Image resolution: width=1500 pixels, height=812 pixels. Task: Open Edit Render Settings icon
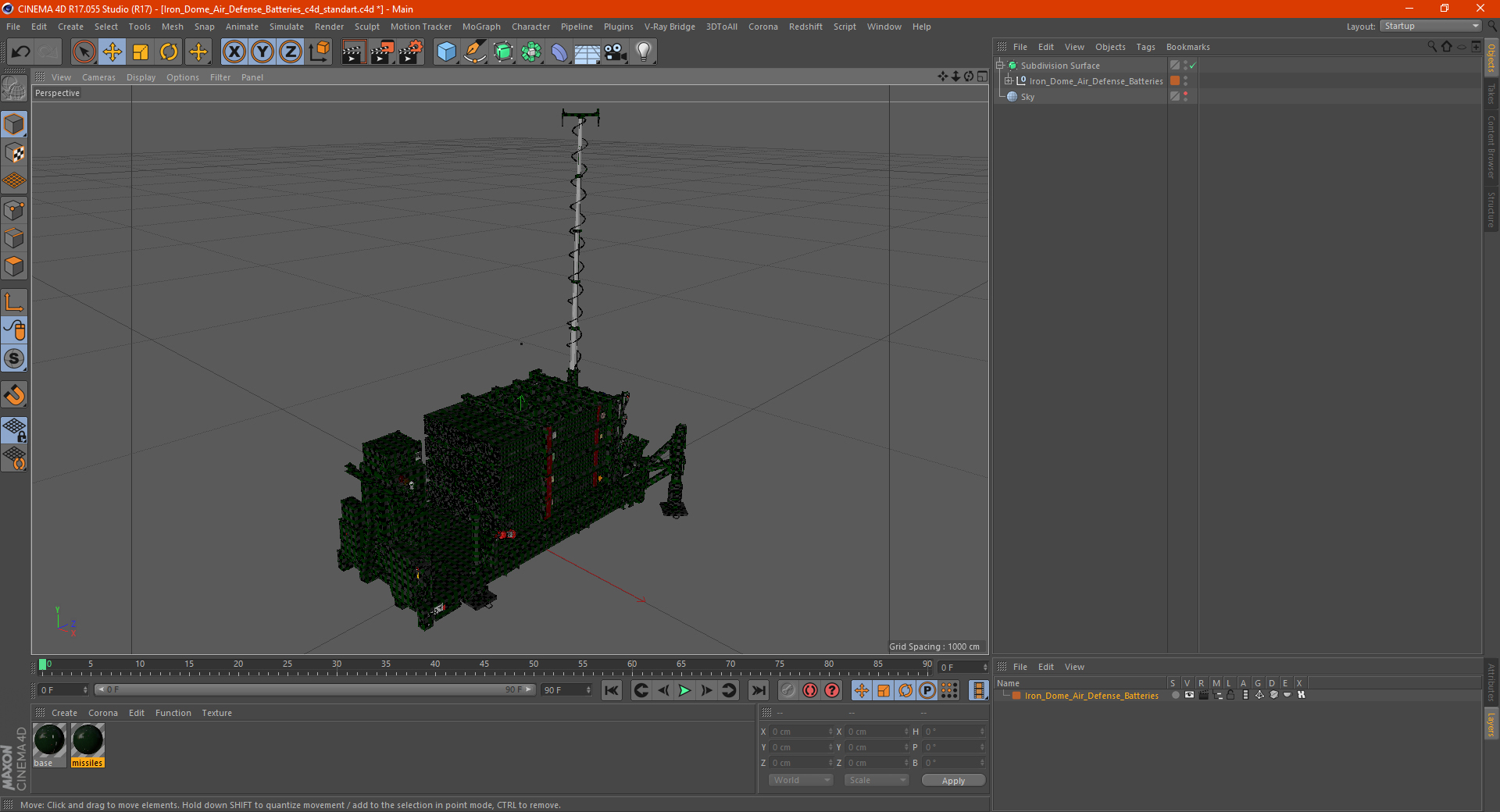pyautogui.click(x=411, y=52)
